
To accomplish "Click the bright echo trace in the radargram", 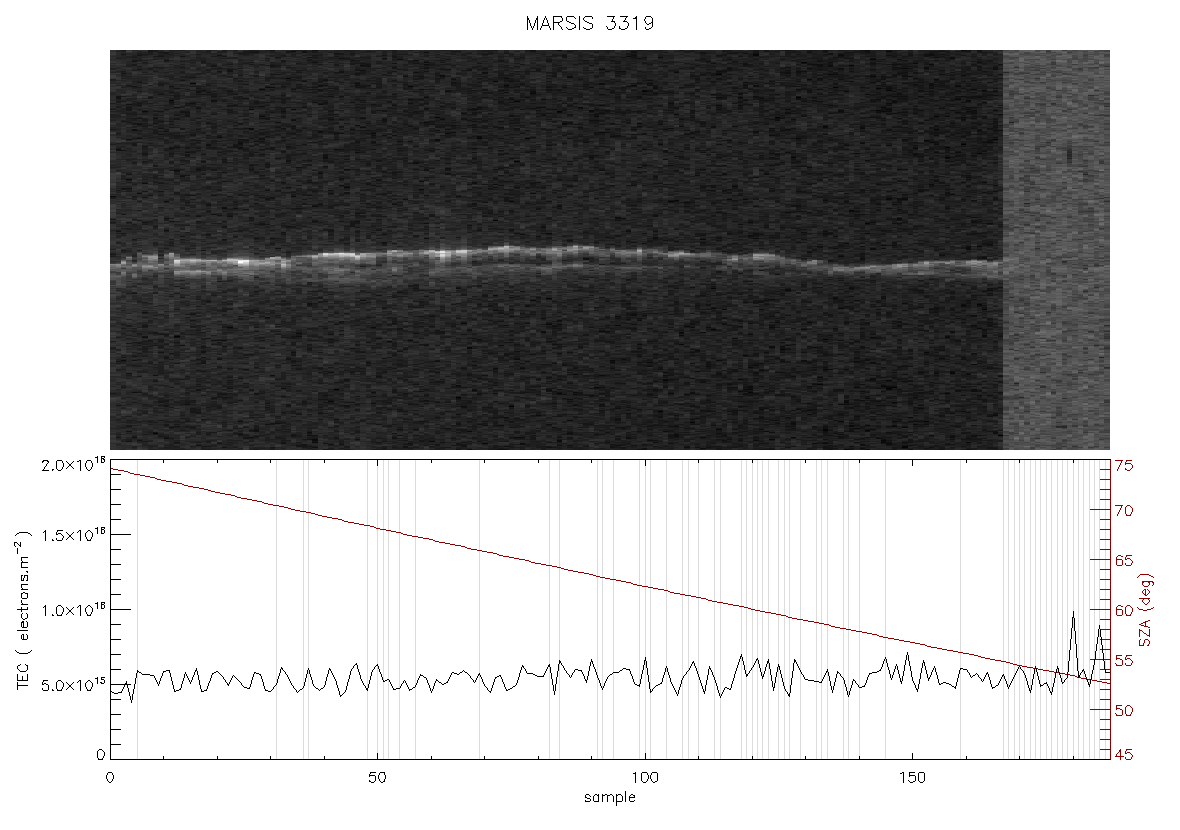I will pyautogui.click(x=557, y=260).
